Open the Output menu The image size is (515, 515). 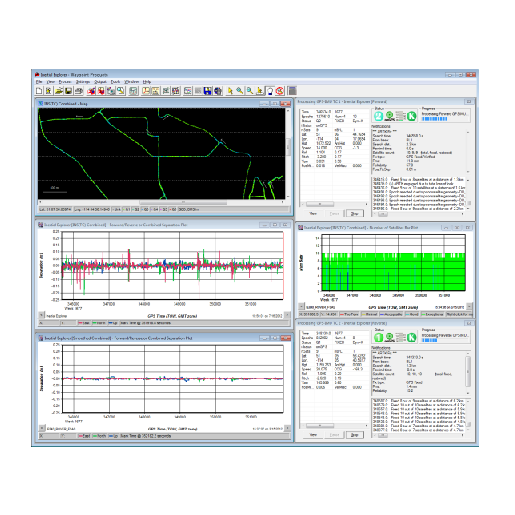[x=100, y=82]
